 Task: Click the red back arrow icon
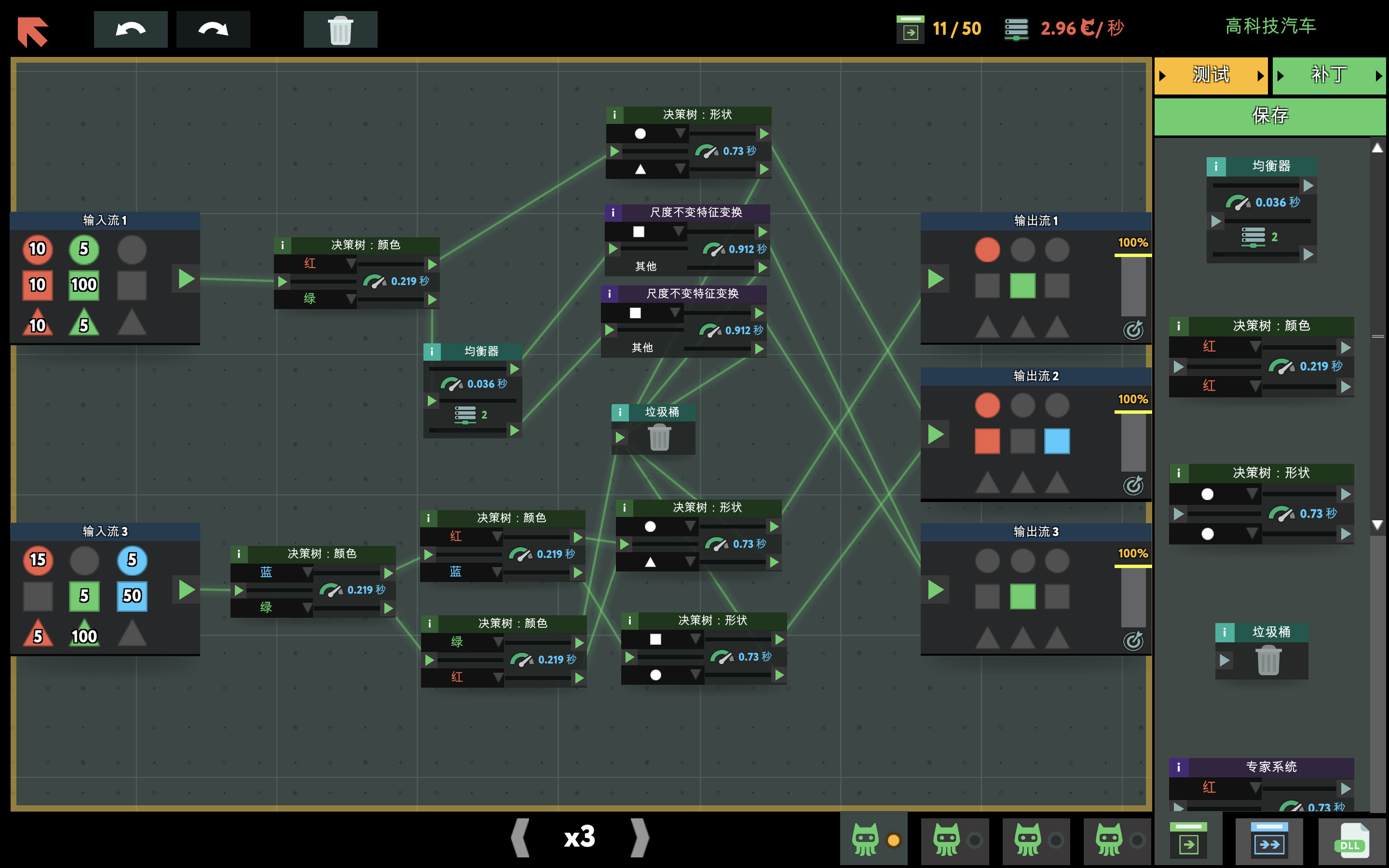click(x=33, y=31)
